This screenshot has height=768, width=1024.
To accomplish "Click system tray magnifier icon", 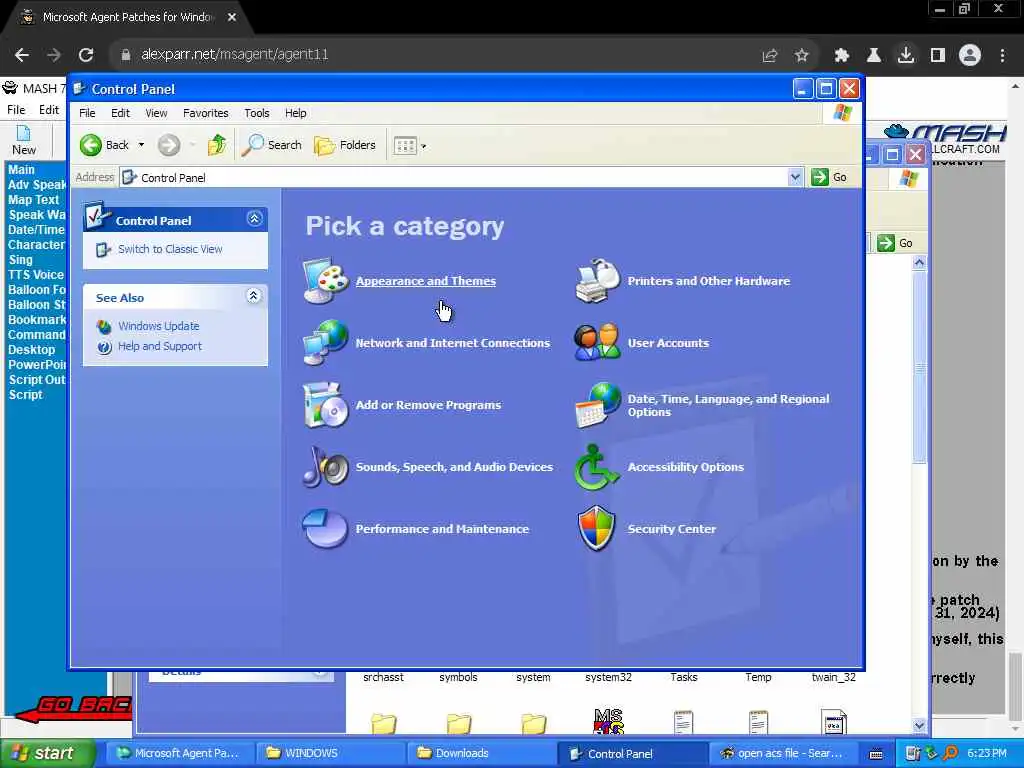I will click(x=950, y=754).
